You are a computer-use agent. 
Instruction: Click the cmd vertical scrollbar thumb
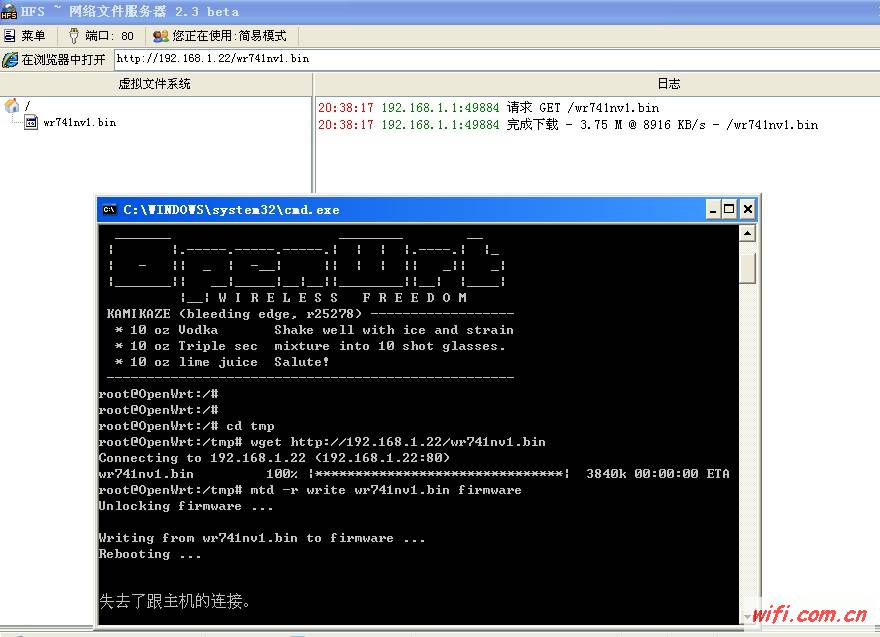coord(747,268)
